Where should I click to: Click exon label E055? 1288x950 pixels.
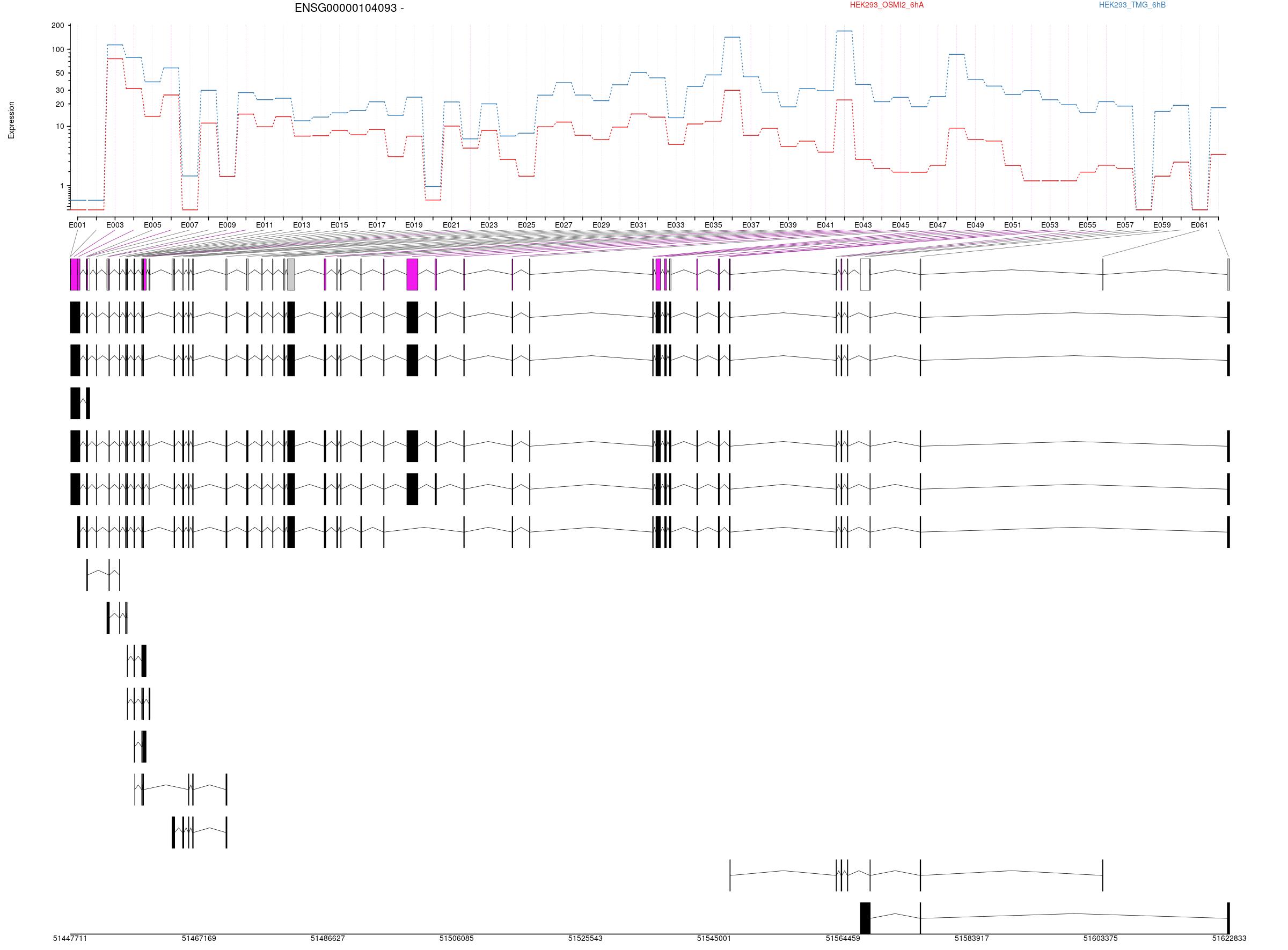tap(1087, 225)
